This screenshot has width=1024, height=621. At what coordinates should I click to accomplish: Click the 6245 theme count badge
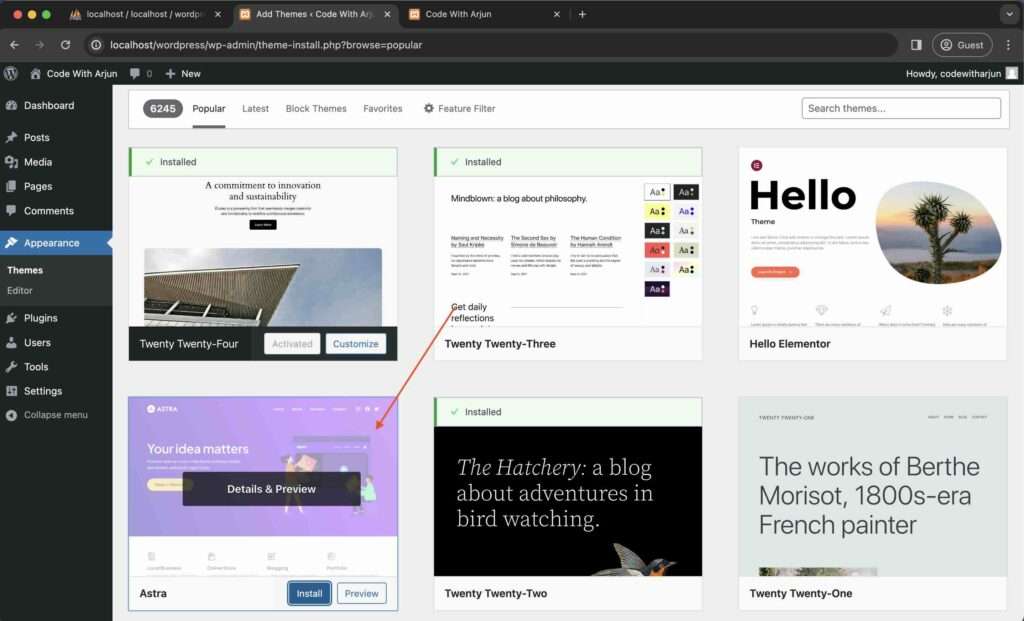[163, 108]
